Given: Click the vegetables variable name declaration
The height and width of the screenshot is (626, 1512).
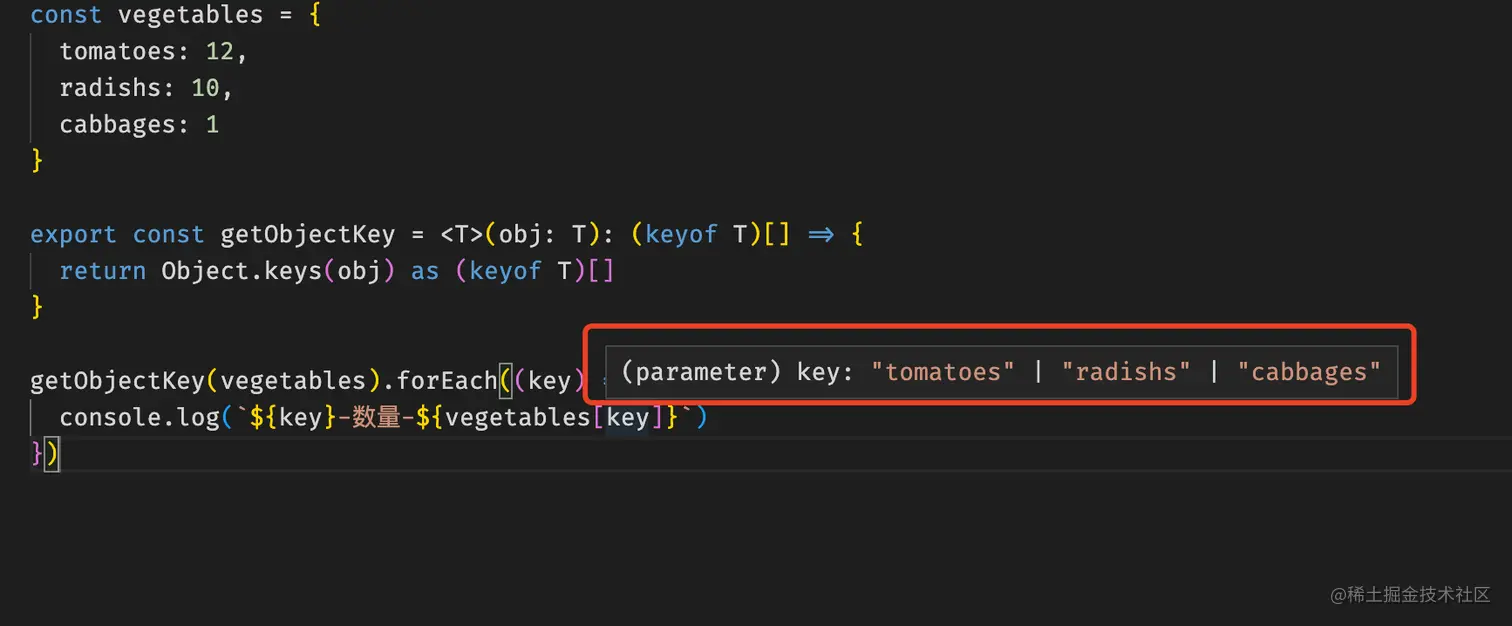Looking at the screenshot, I should 191,15.
